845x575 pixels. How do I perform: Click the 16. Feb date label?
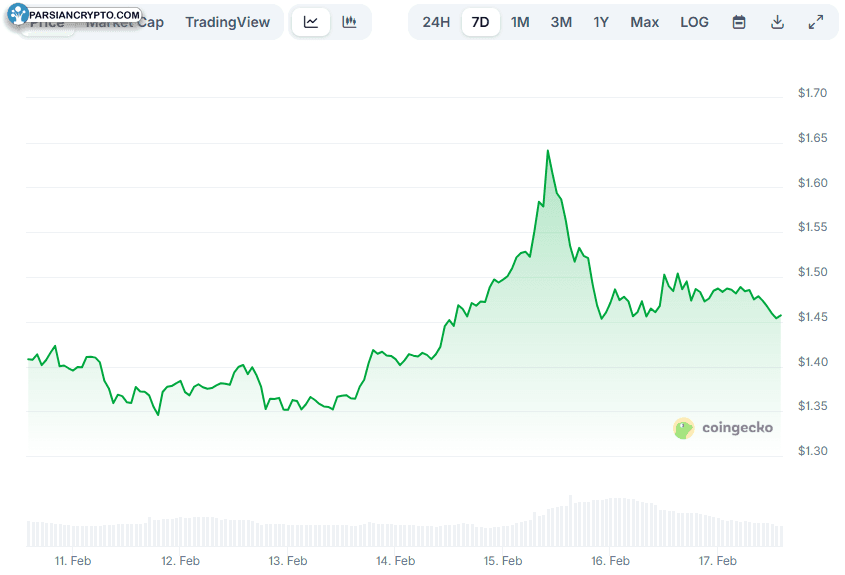click(x=610, y=561)
